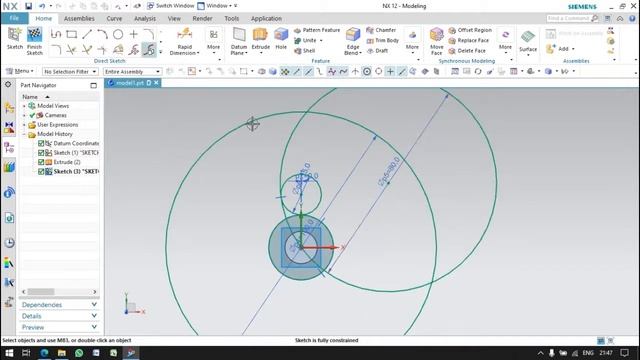Click the Trim Body button
Image resolution: width=640 pixels, height=360 pixels.
click(382, 40)
